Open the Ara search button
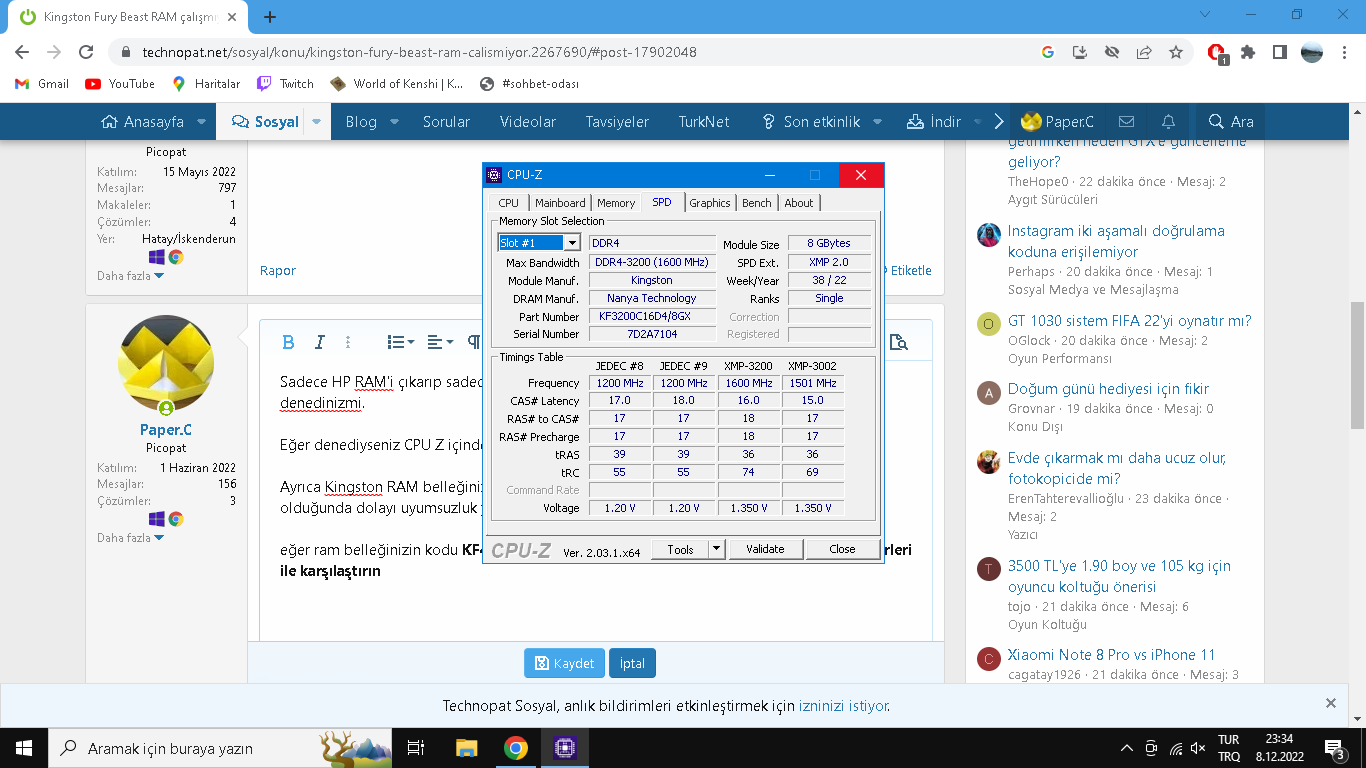The width and height of the screenshot is (1366, 768). 1231,122
